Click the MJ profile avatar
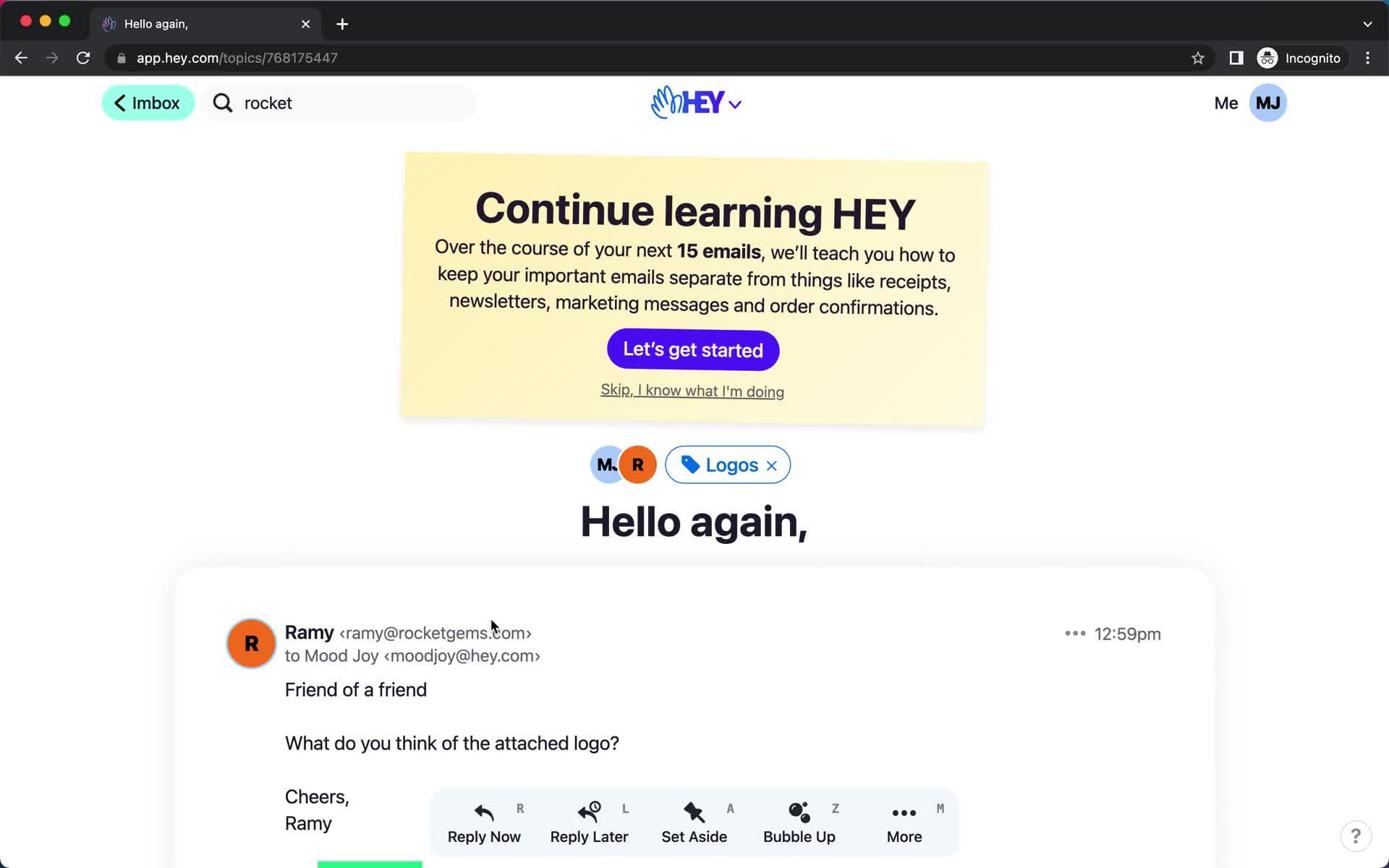Image resolution: width=1389 pixels, height=868 pixels. click(x=1267, y=103)
